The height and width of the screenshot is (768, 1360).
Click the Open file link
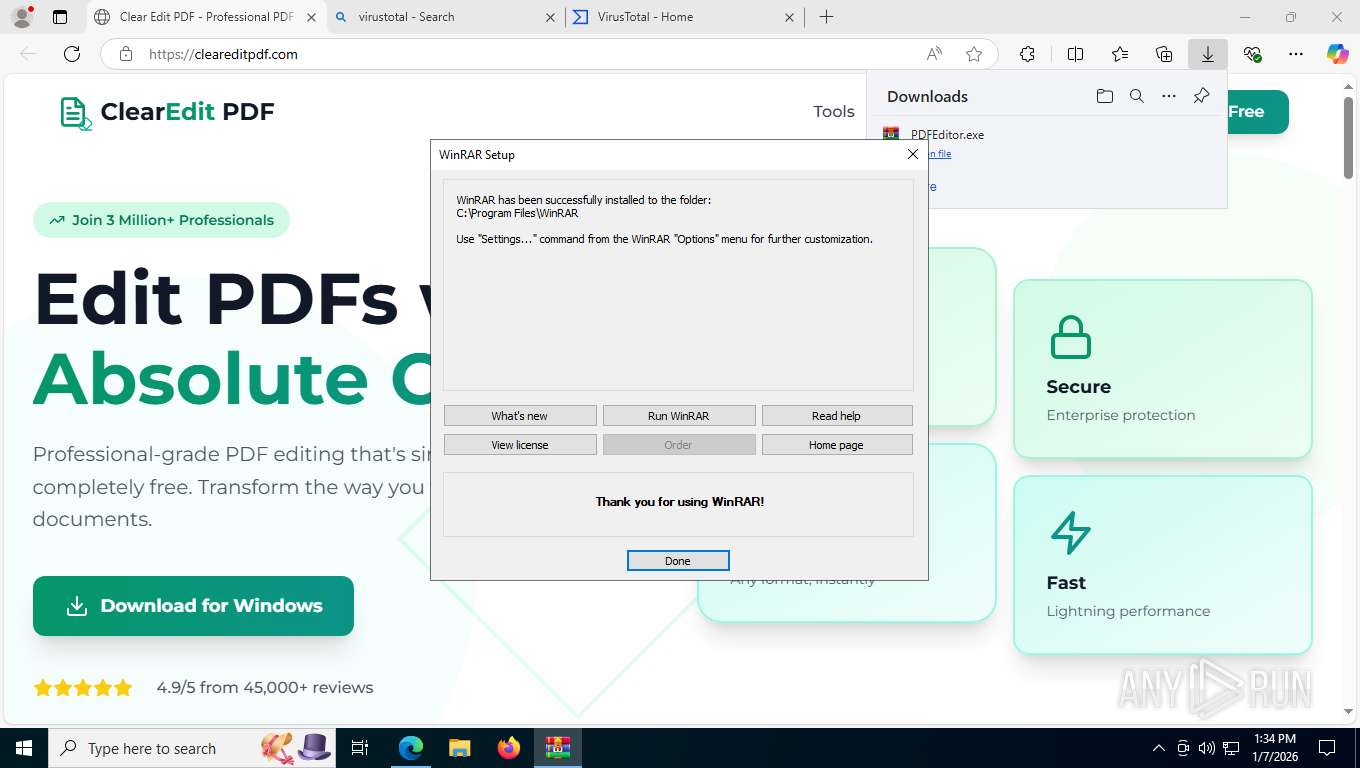940,154
